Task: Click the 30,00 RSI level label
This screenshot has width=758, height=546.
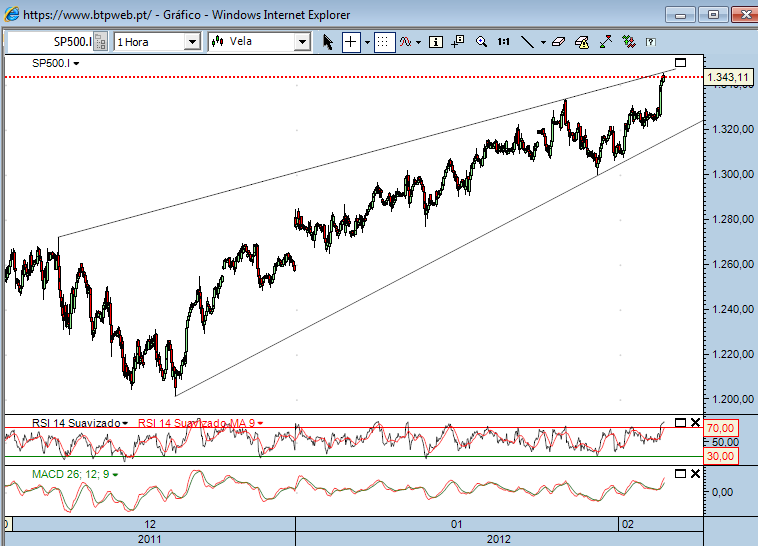Action: [720, 456]
